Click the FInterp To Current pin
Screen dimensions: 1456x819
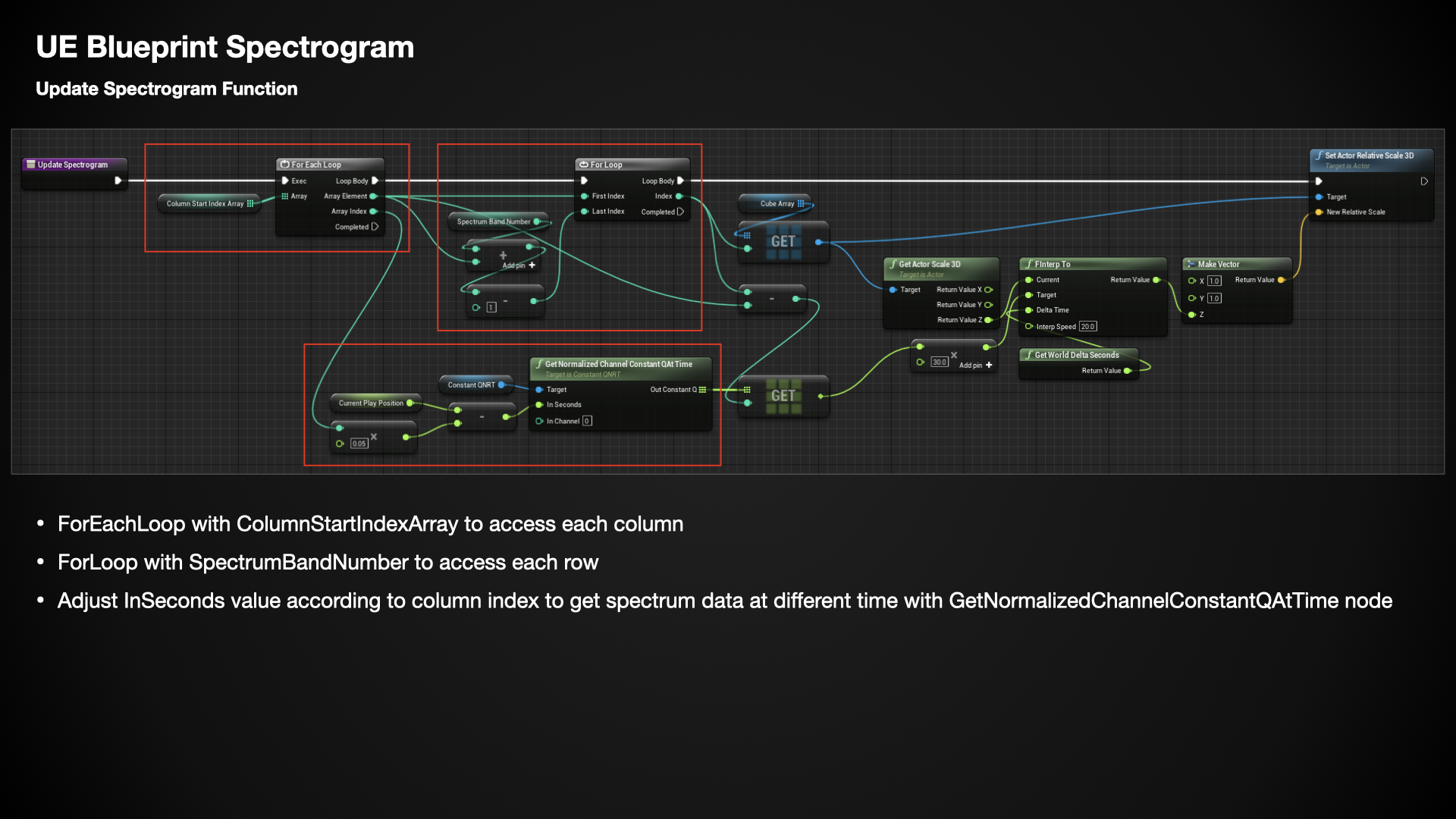1029,280
